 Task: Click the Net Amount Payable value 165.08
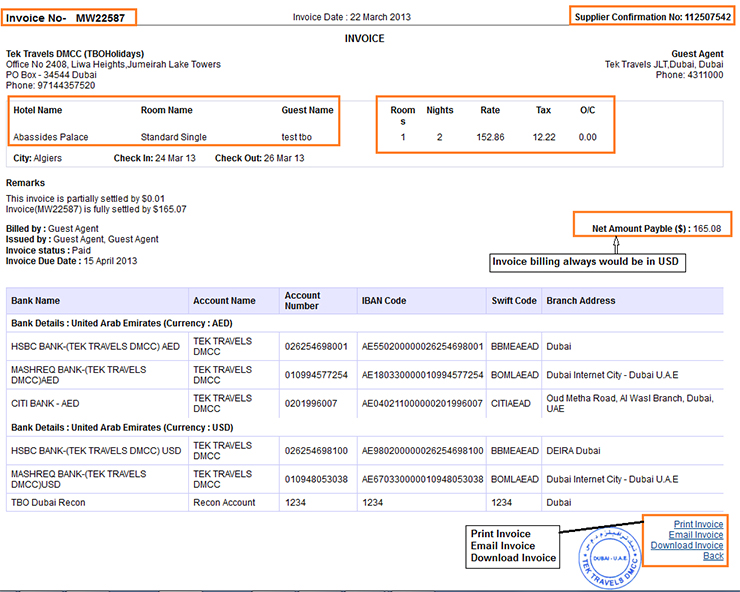click(707, 228)
